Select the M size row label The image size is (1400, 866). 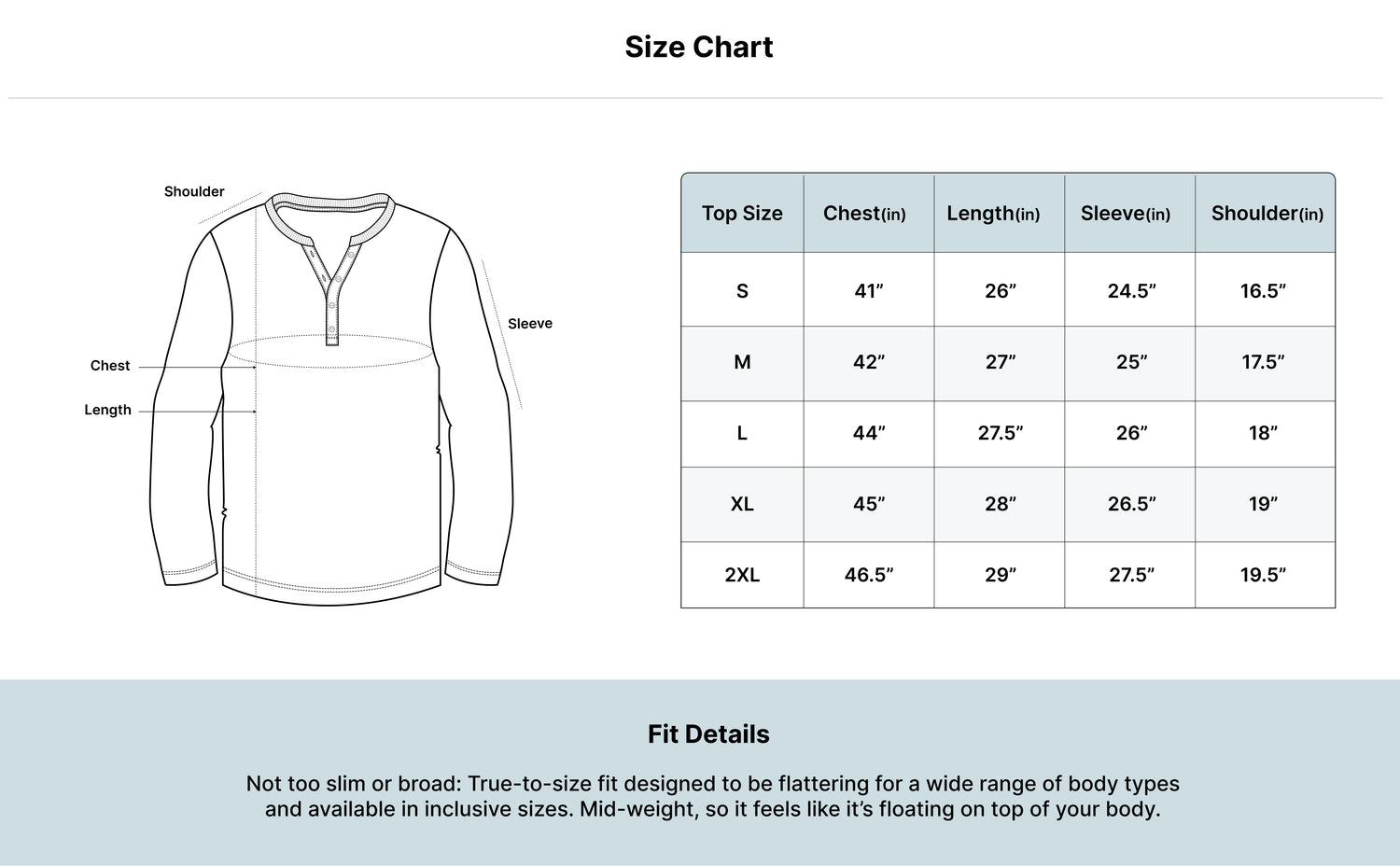click(742, 362)
